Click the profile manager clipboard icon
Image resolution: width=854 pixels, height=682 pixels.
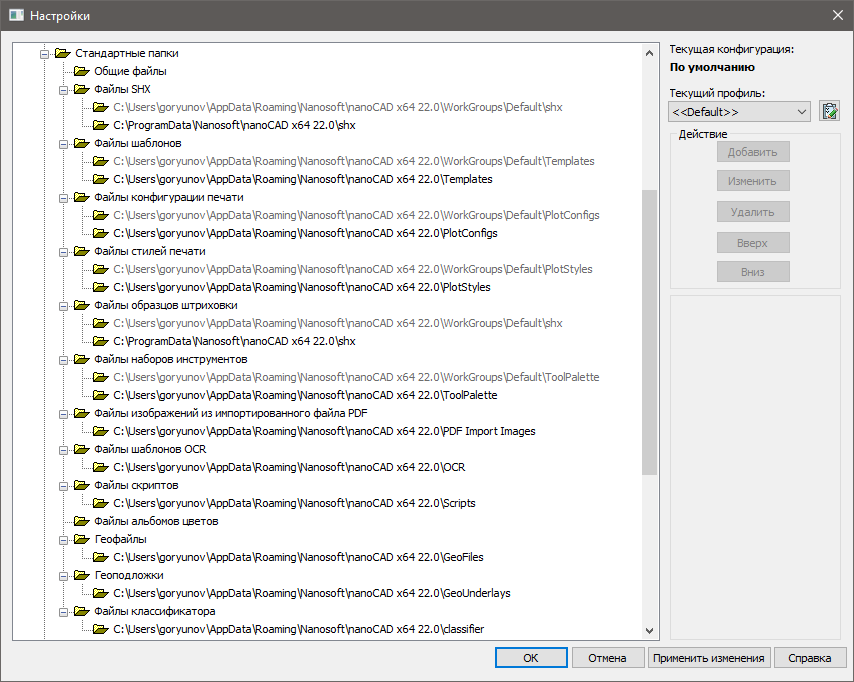pos(828,111)
